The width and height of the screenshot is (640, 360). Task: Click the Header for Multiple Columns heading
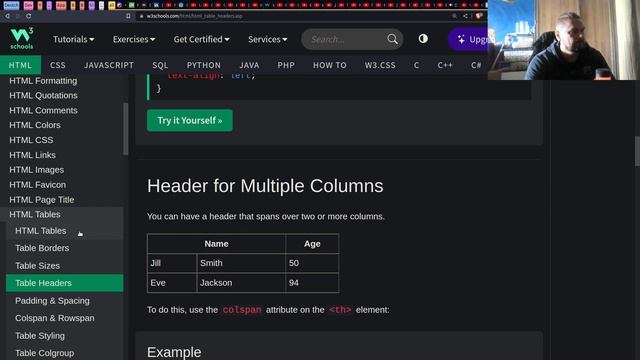(x=265, y=186)
